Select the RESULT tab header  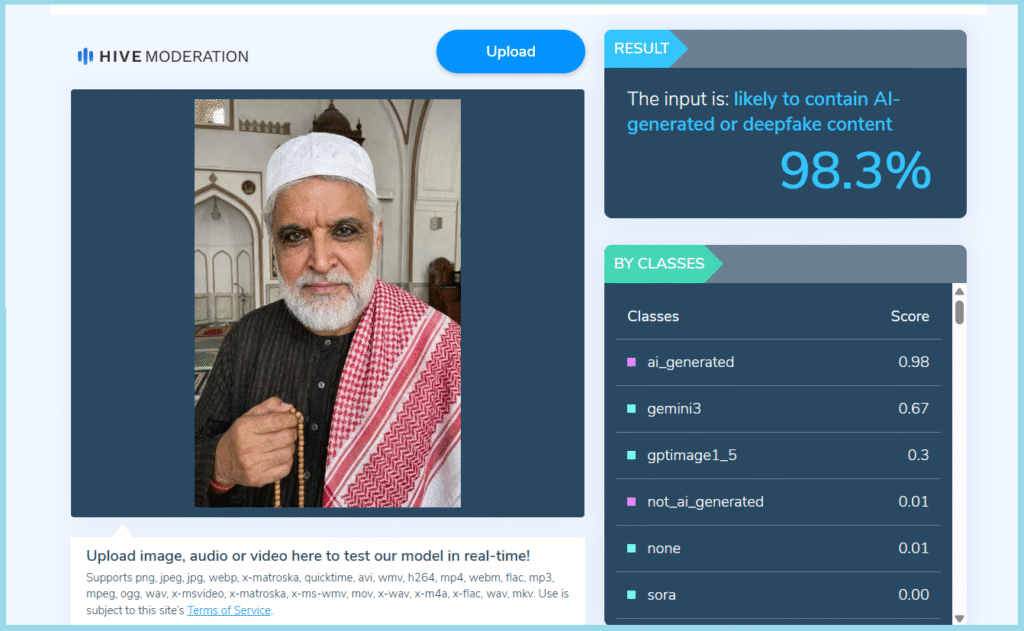click(642, 49)
